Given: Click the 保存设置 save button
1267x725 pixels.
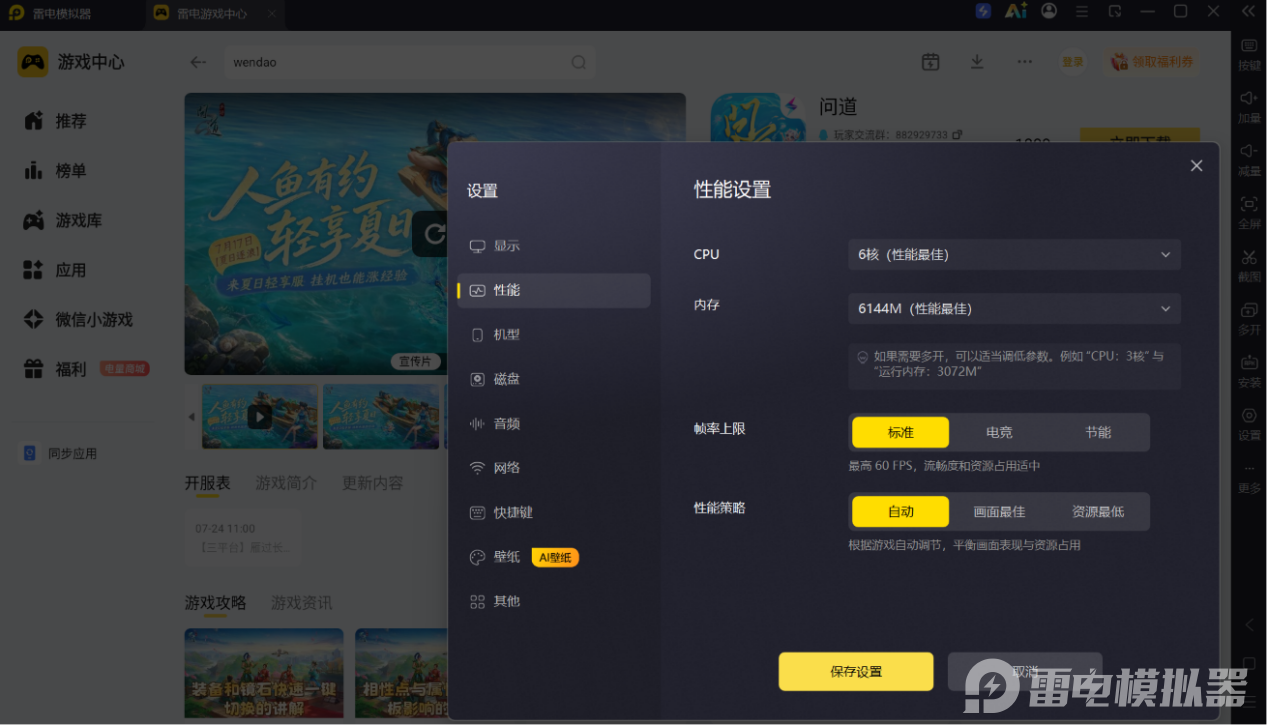Looking at the screenshot, I should 856,671.
